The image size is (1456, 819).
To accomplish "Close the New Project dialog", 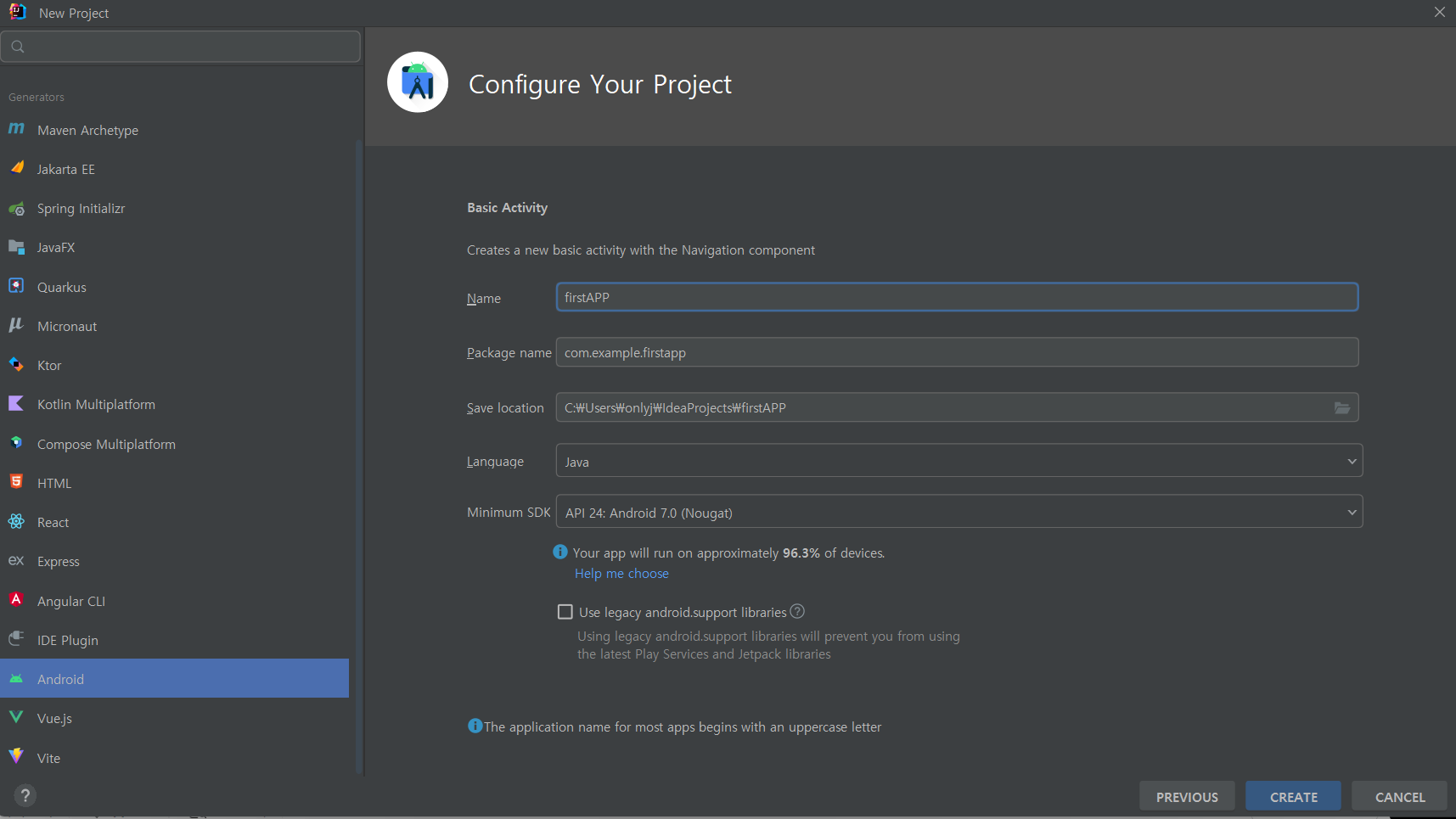I will (1439, 12).
